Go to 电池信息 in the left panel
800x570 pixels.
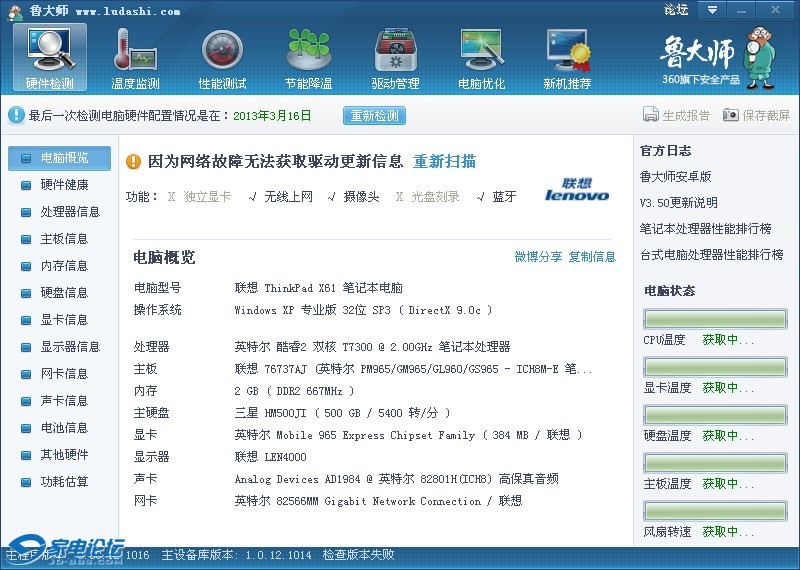64,428
